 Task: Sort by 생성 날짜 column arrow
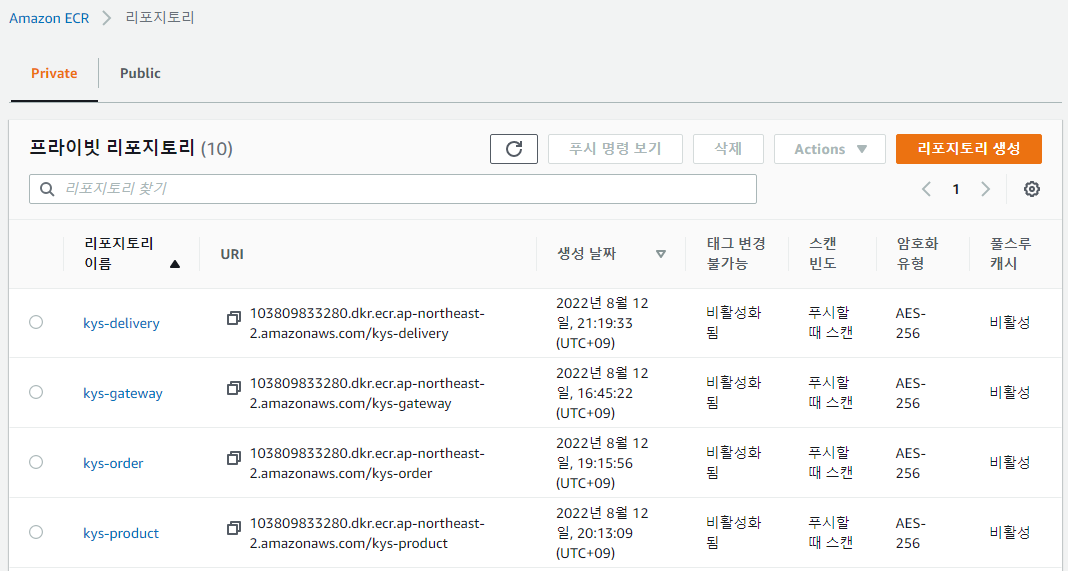click(660, 253)
